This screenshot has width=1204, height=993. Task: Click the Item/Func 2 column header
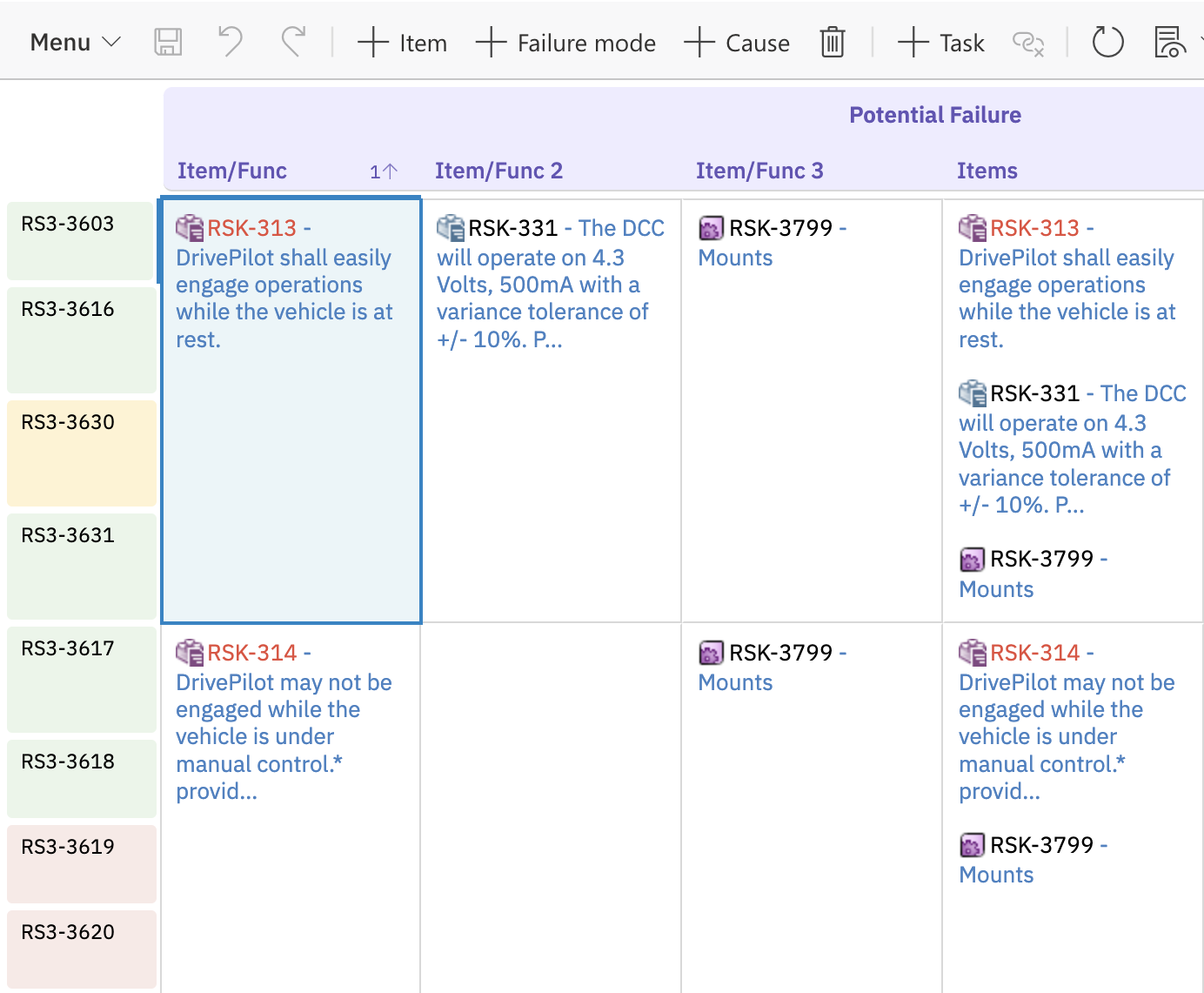click(x=499, y=171)
